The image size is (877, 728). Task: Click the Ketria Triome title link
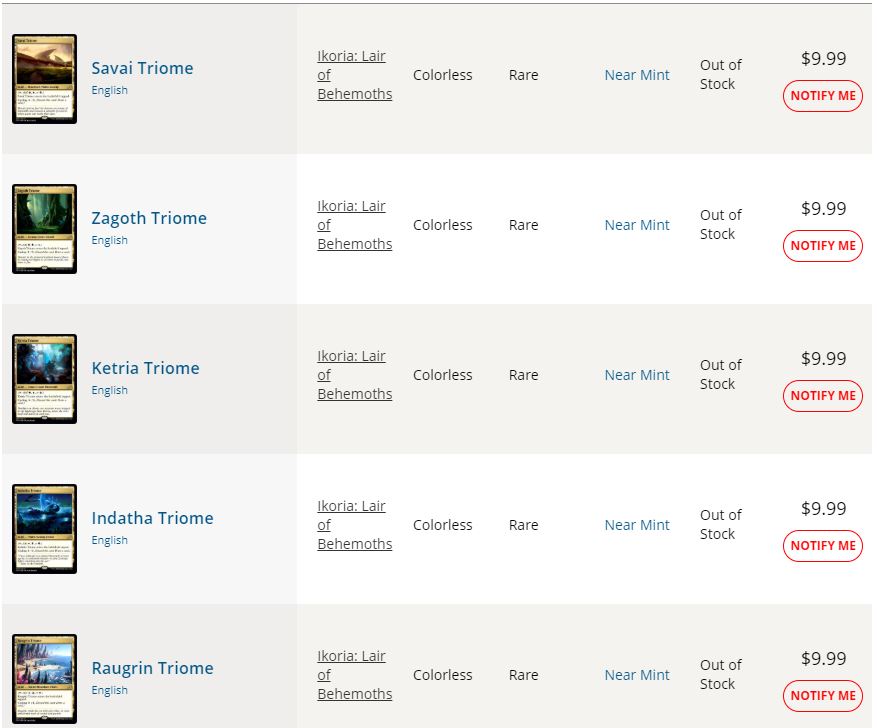pos(145,368)
